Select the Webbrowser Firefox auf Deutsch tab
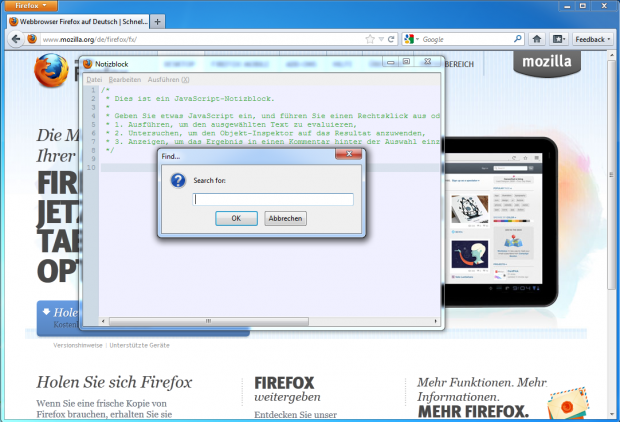 pyautogui.click(x=78, y=22)
